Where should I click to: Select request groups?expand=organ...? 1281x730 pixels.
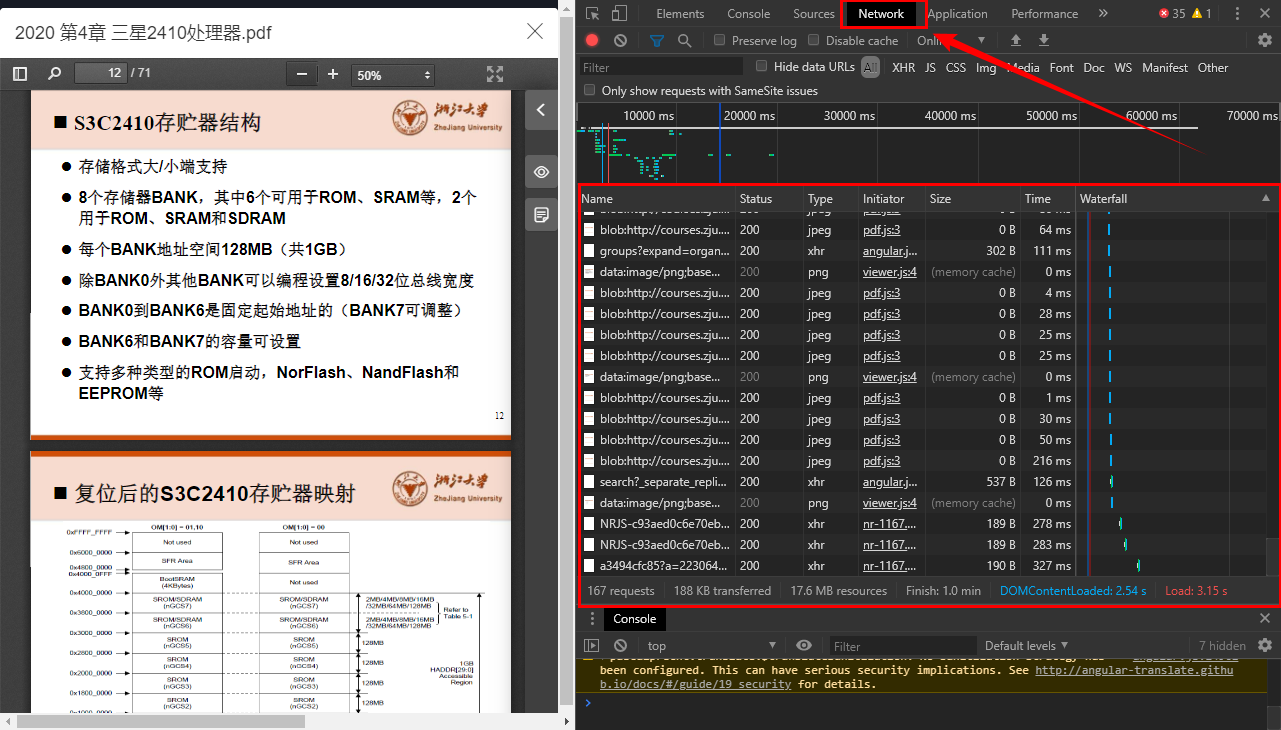click(665, 251)
